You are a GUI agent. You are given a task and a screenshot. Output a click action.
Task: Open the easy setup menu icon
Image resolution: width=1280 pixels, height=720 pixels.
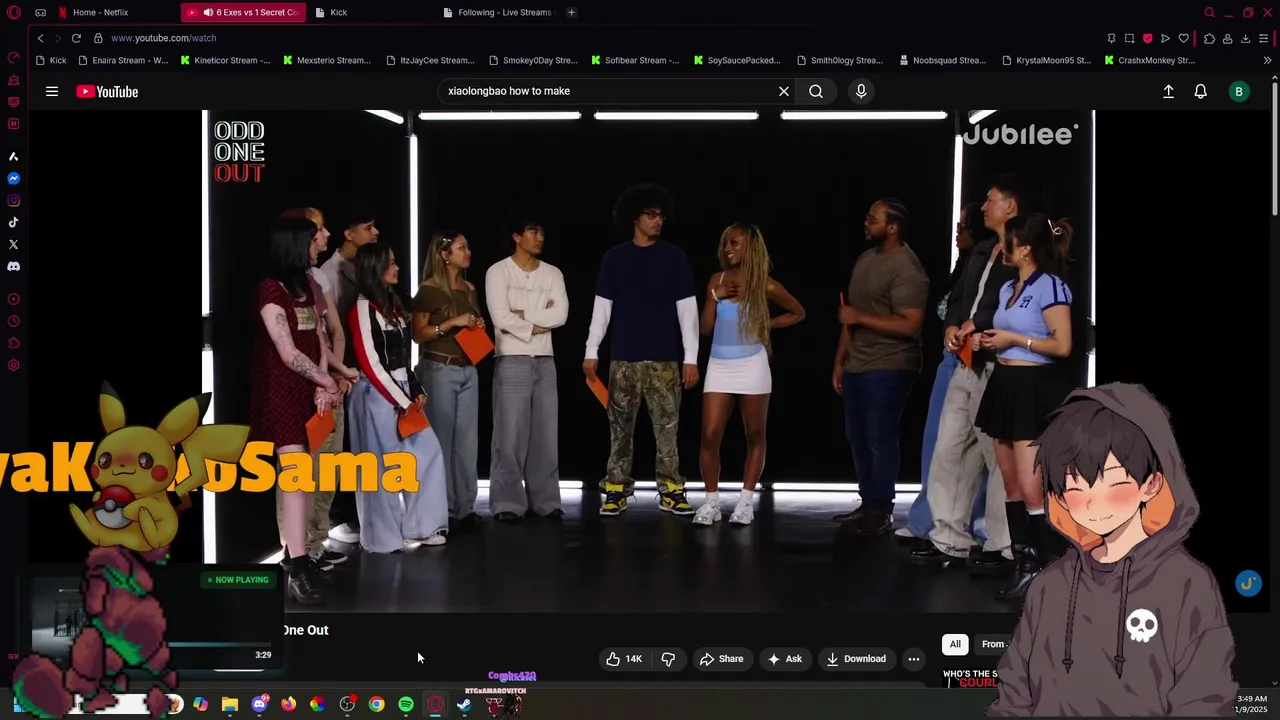coord(1265,38)
